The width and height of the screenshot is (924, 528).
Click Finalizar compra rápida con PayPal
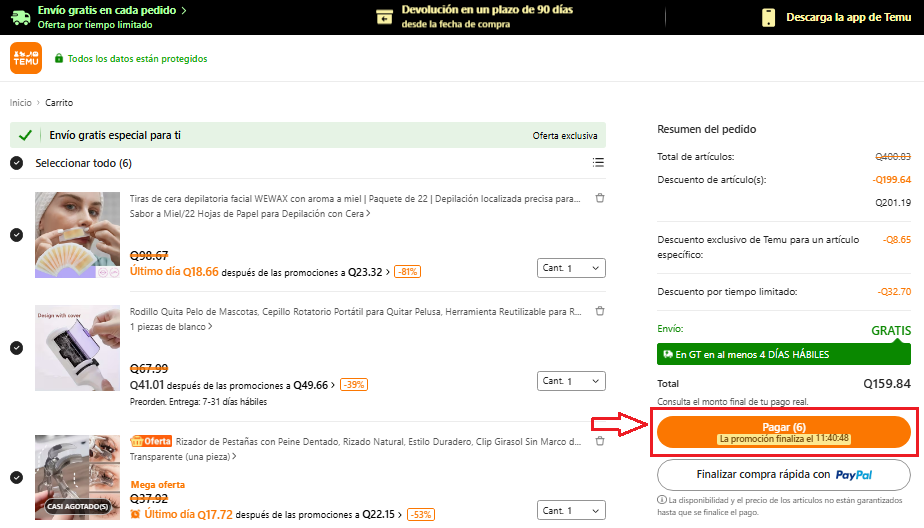[784, 475]
